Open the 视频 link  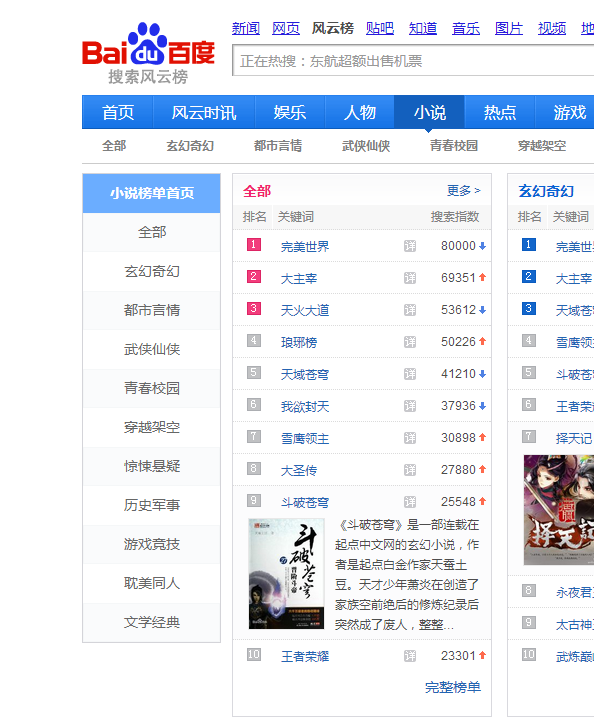(x=552, y=28)
